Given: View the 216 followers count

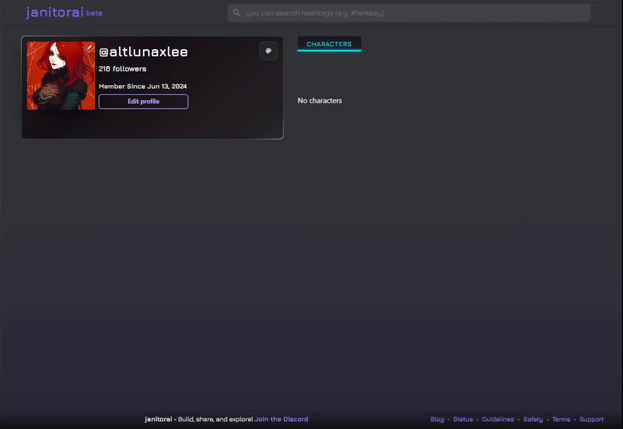Looking at the screenshot, I should 122,69.
